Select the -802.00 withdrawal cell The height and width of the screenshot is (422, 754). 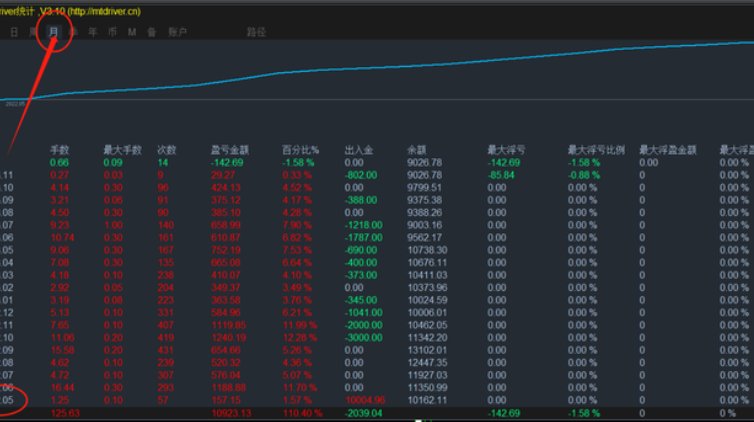coord(361,175)
